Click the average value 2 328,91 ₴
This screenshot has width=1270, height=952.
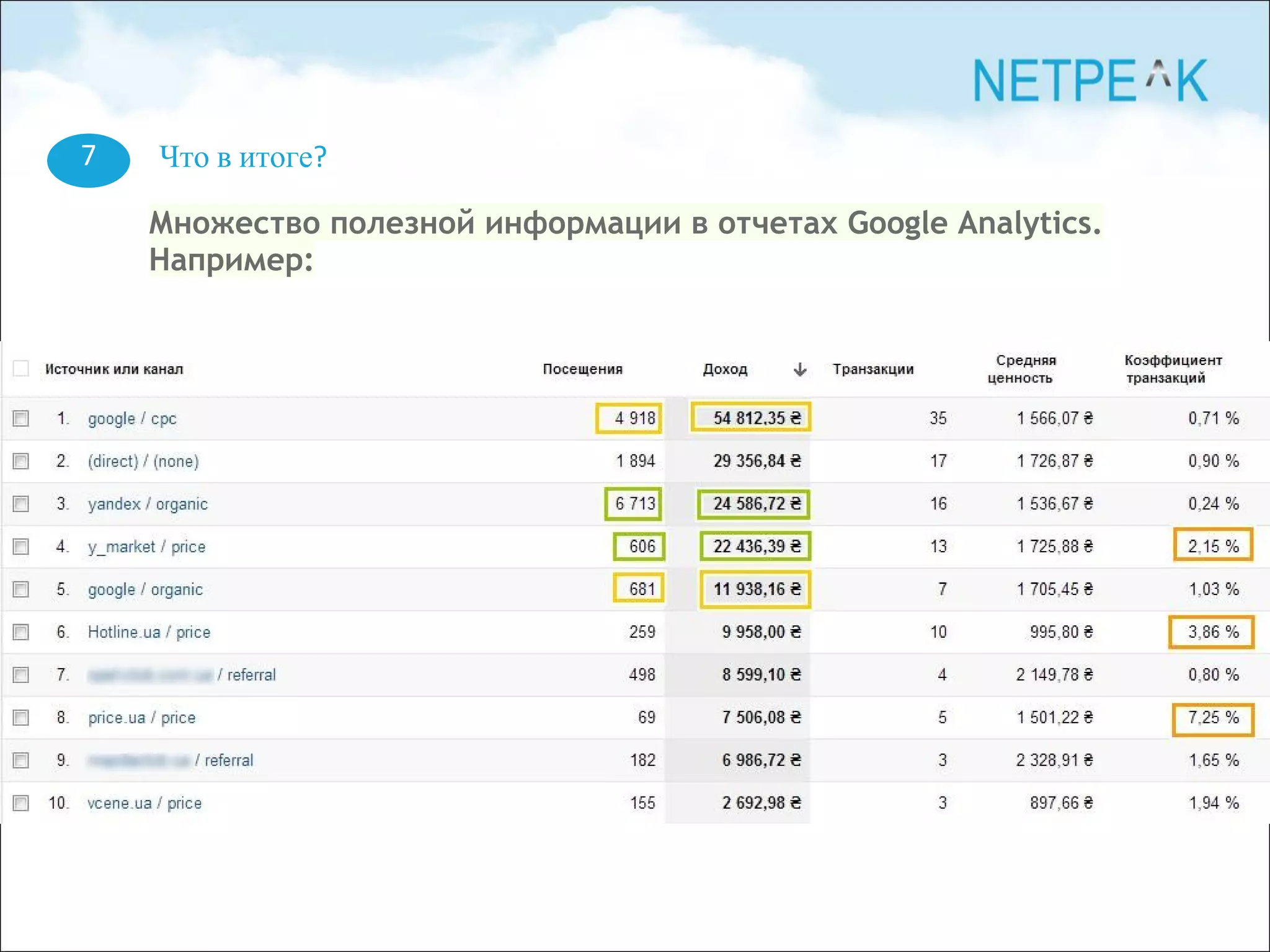click(x=1055, y=760)
